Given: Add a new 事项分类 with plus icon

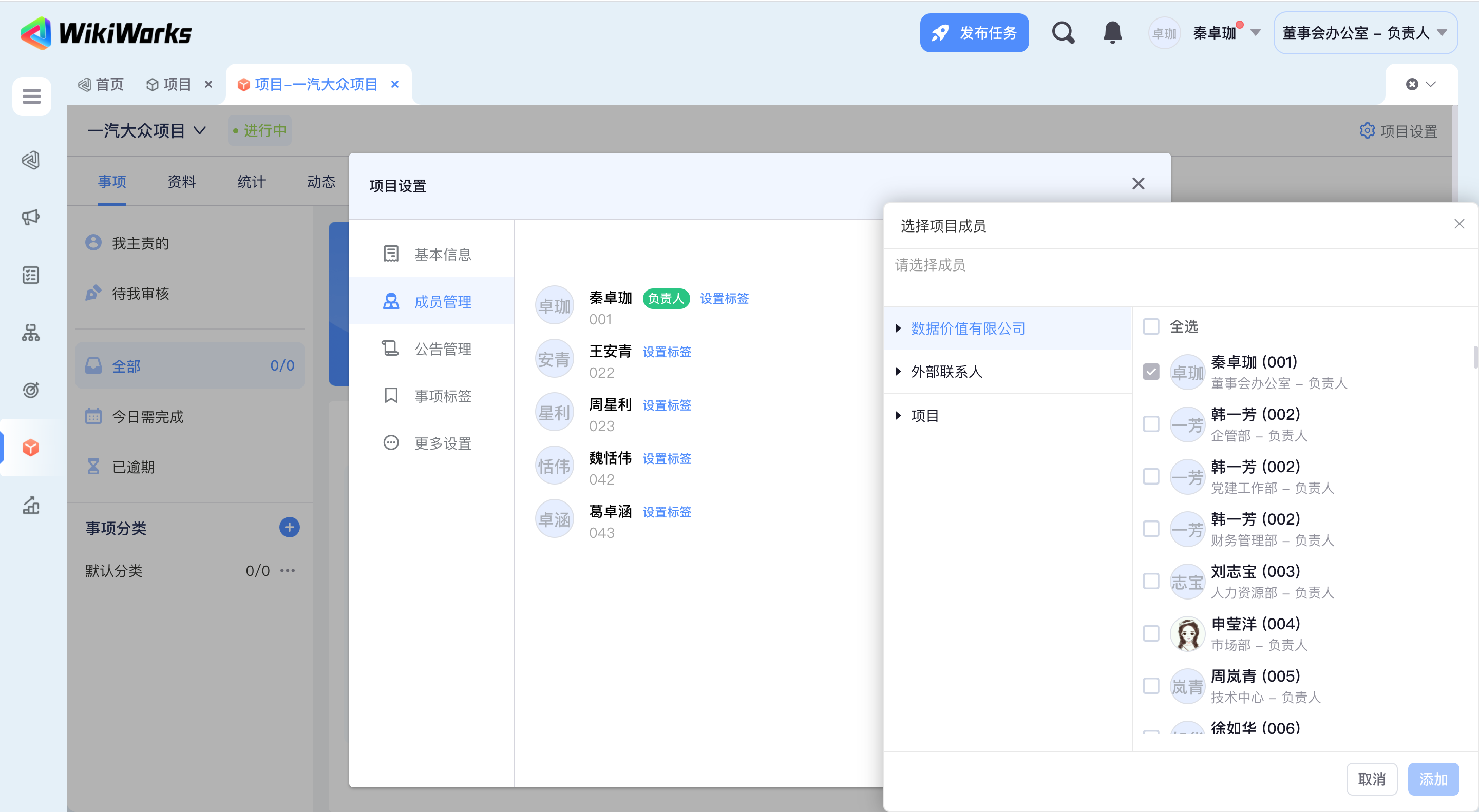Looking at the screenshot, I should [x=289, y=527].
